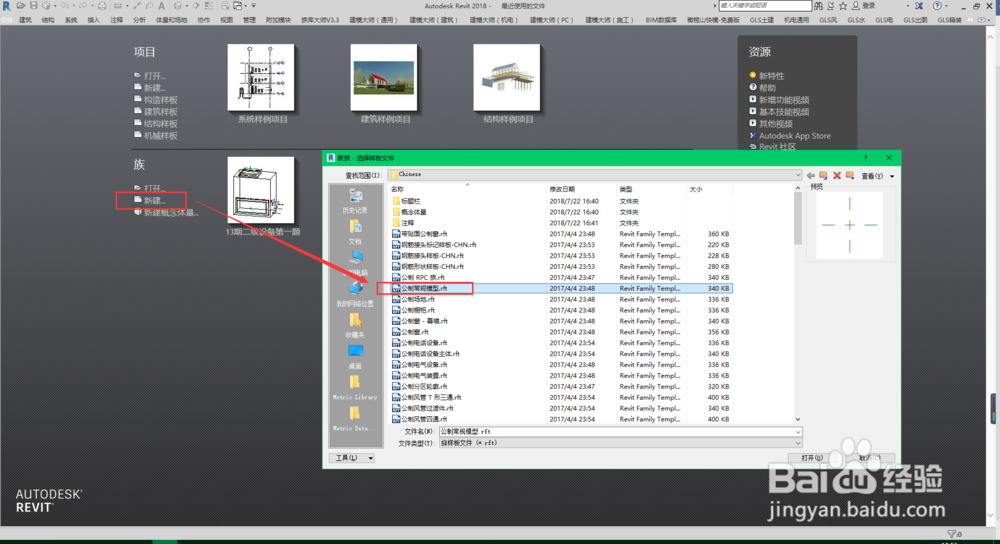Image resolution: width=1000 pixels, height=544 pixels.
Task: Open 桌面 place in dialog sidebar
Action: (355, 357)
